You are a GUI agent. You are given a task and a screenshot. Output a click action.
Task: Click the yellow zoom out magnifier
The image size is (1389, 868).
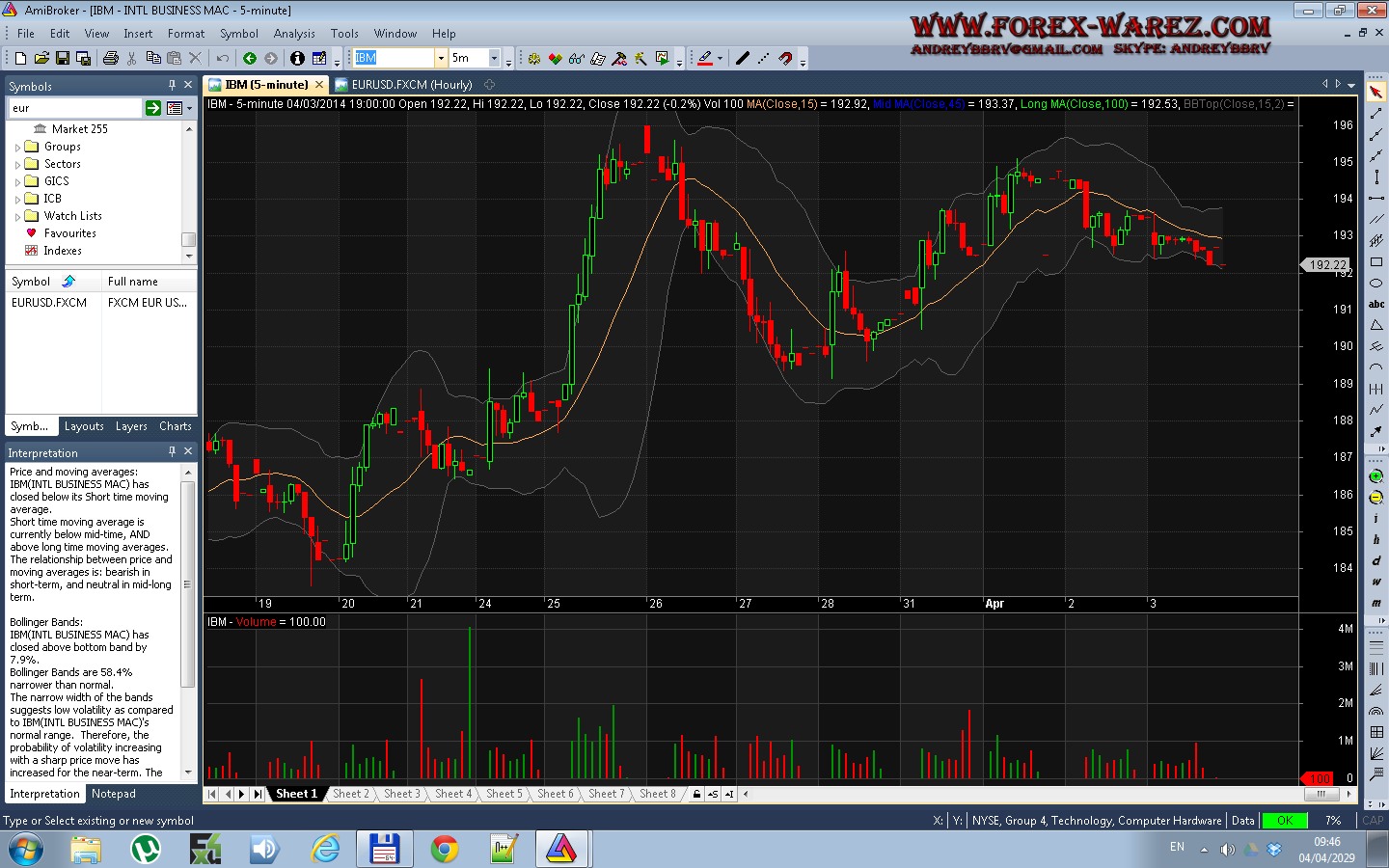point(1375,498)
